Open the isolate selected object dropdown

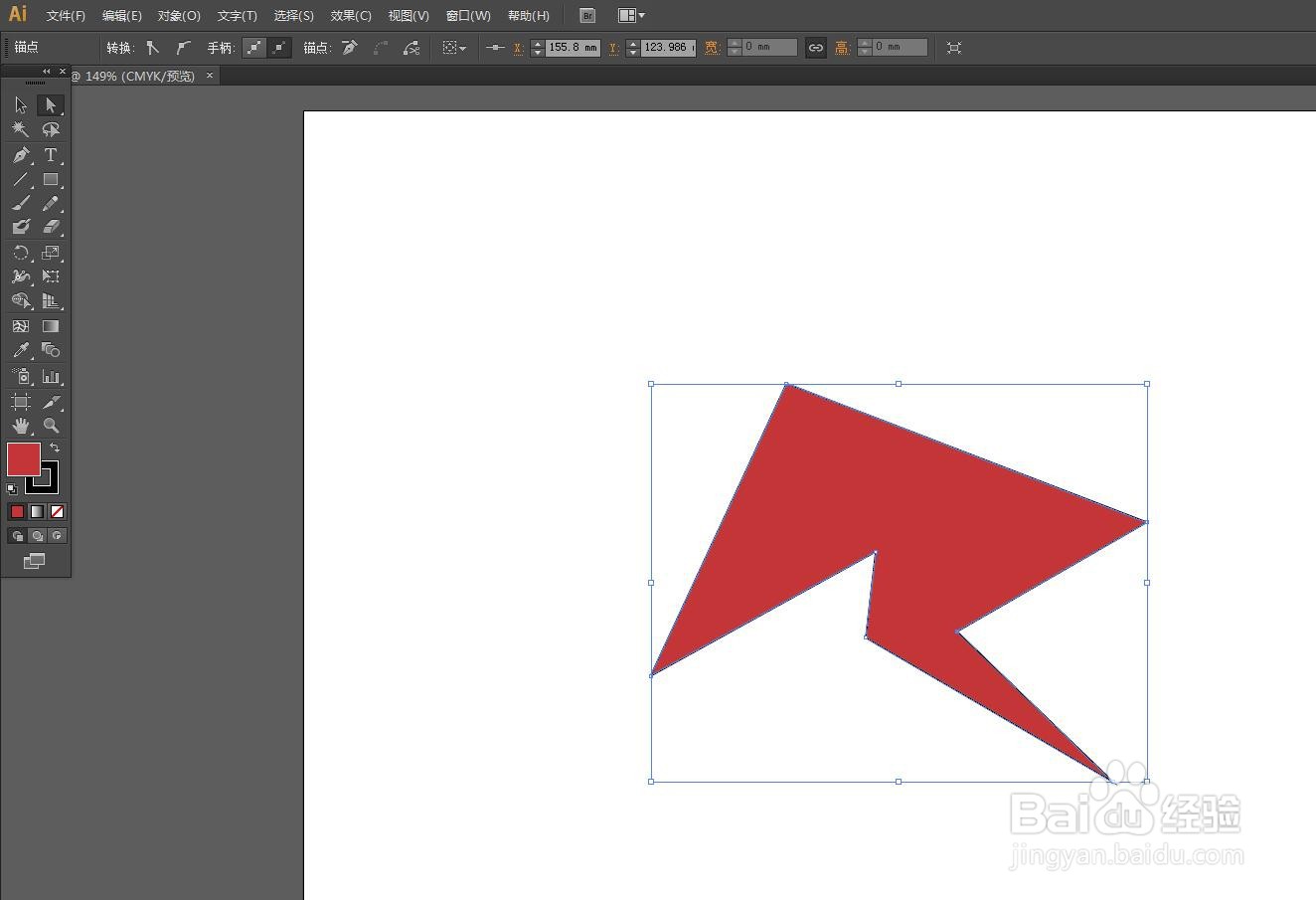coord(454,47)
